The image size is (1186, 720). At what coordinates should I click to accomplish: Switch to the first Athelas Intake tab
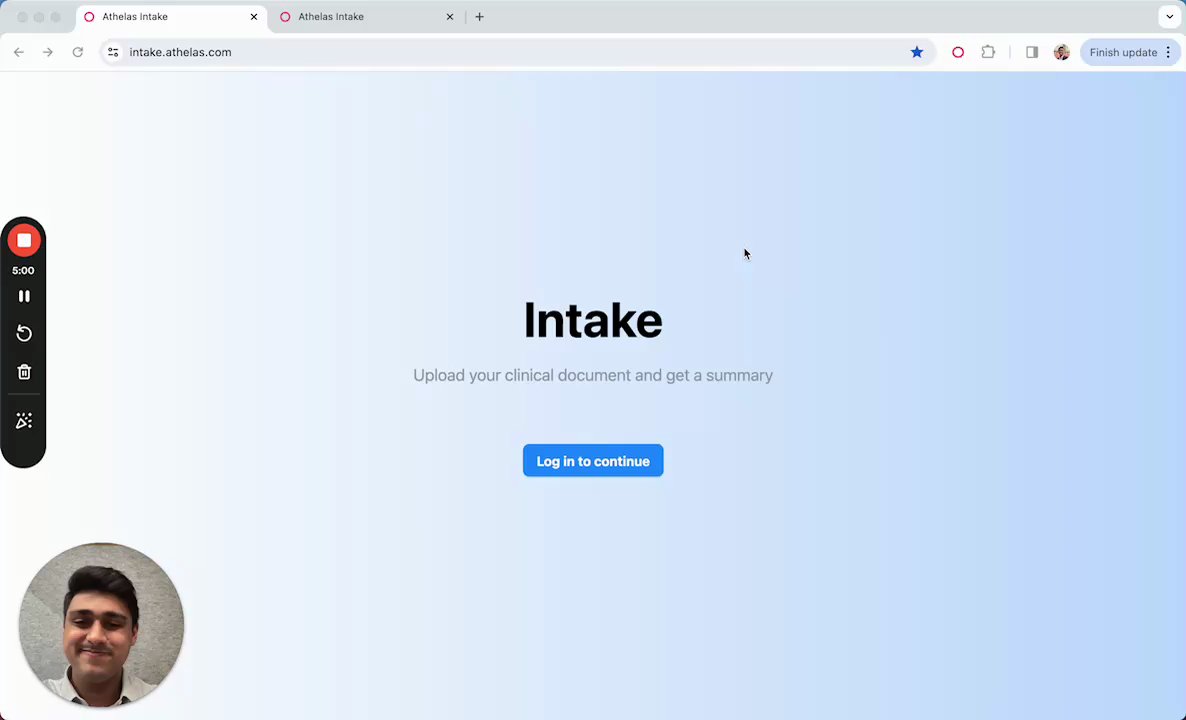click(170, 17)
